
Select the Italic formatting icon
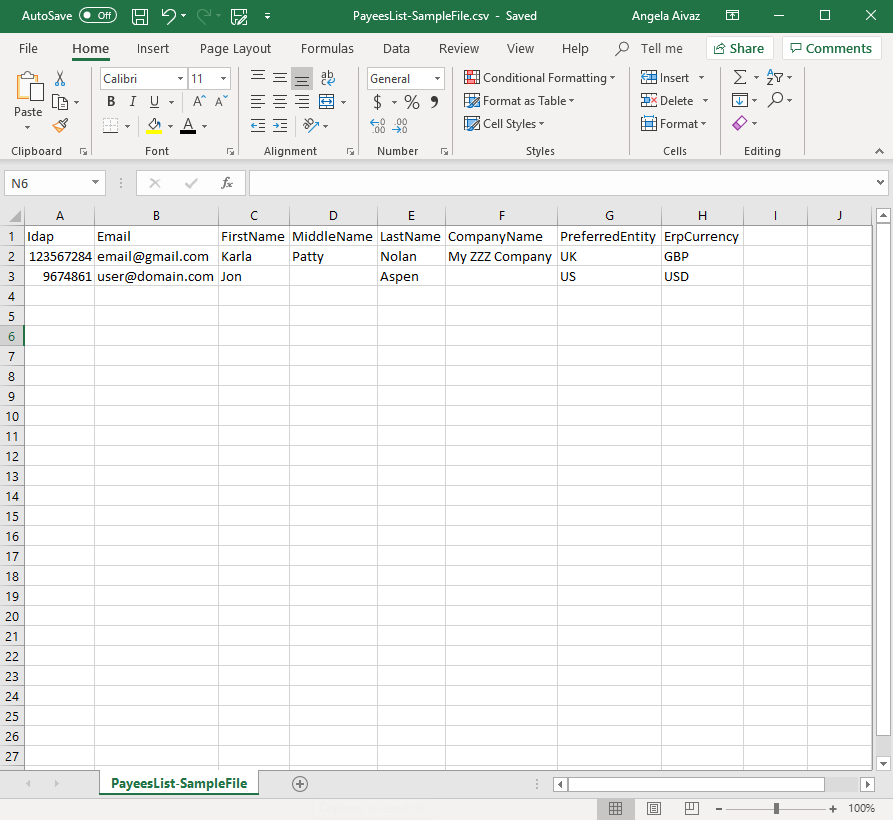(132, 101)
